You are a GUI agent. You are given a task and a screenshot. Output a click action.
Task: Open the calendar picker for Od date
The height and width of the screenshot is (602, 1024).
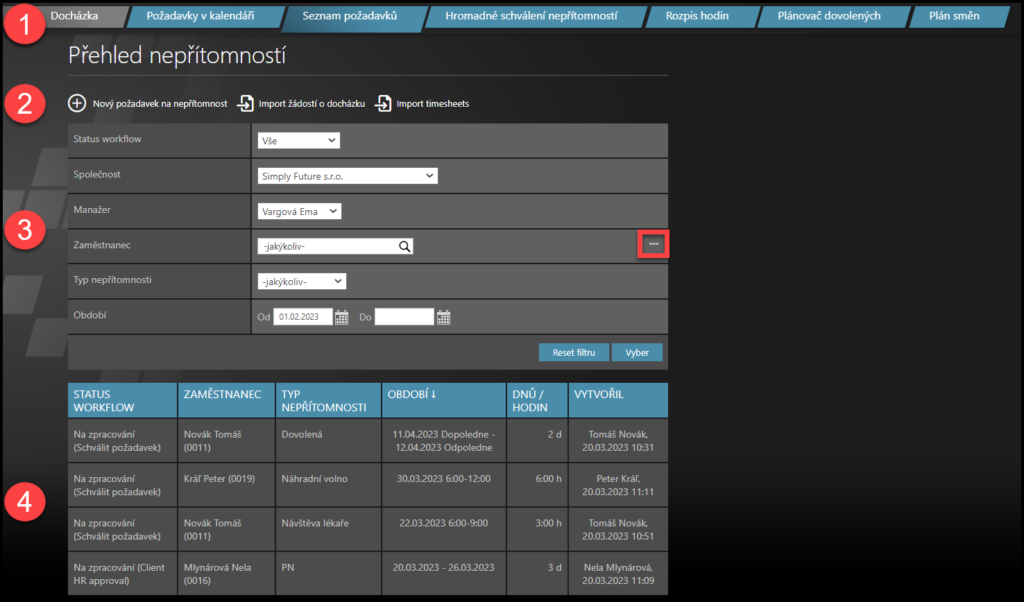click(x=342, y=317)
